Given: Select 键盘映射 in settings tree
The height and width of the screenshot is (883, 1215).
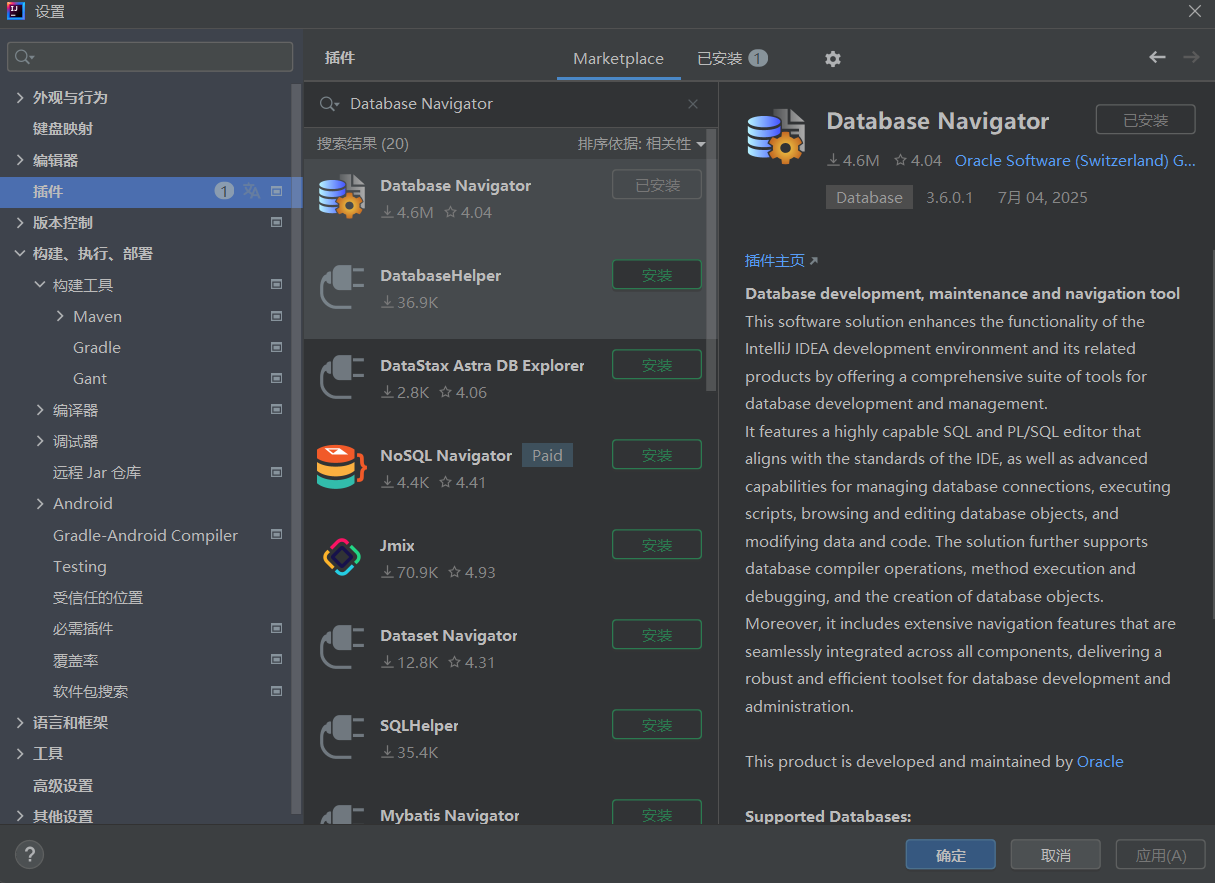Looking at the screenshot, I should coord(63,128).
